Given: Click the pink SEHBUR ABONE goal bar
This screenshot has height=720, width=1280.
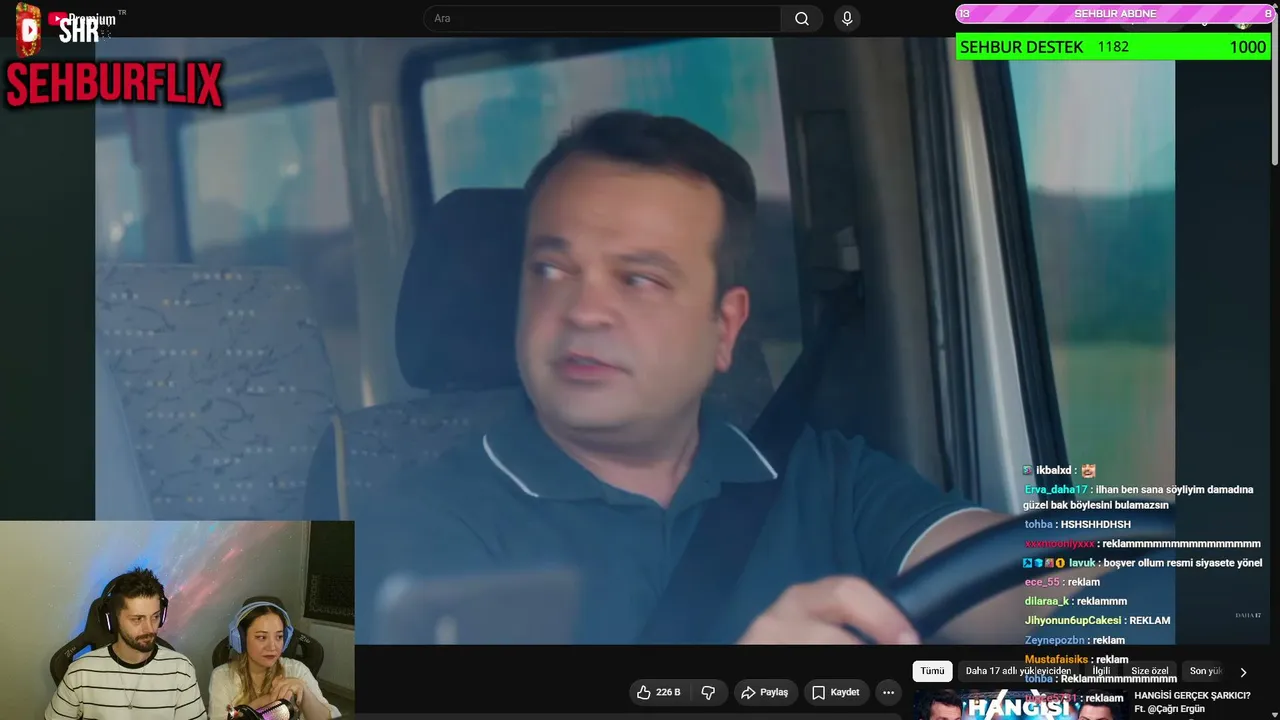Looking at the screenshot, I should pos(1115,13).
